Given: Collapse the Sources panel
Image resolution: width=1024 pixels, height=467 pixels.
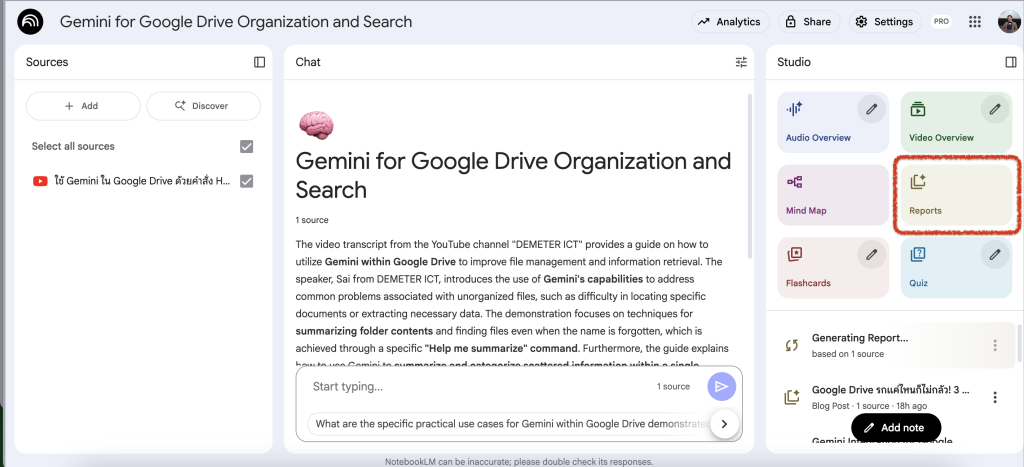Looking at the screenshot, I should 260,62.
